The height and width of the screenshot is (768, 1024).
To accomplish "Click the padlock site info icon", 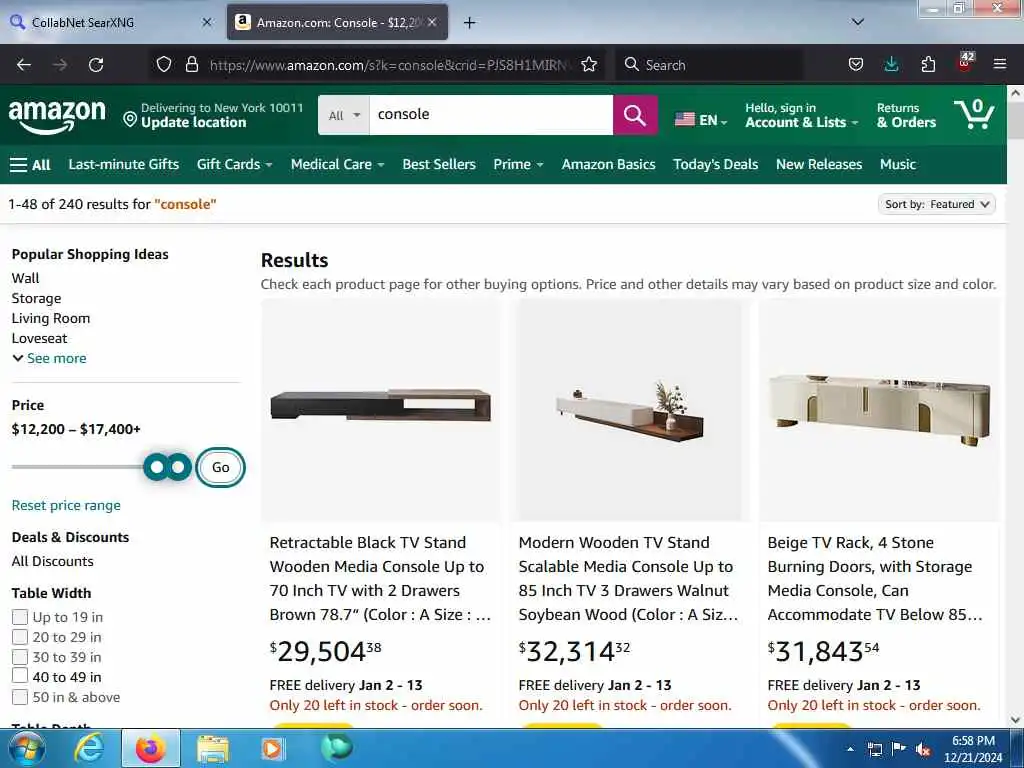I will pyautogui.click(x=191, y=64).
